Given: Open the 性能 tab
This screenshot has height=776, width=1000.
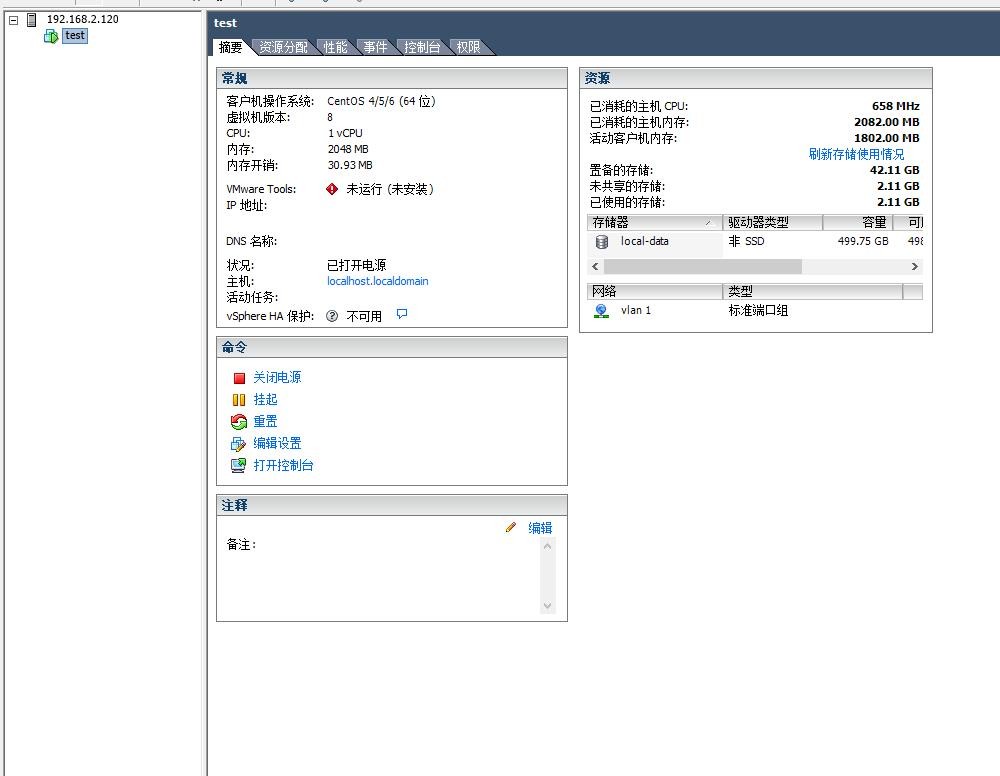Looking at the screenshot, I should [335, 47].
